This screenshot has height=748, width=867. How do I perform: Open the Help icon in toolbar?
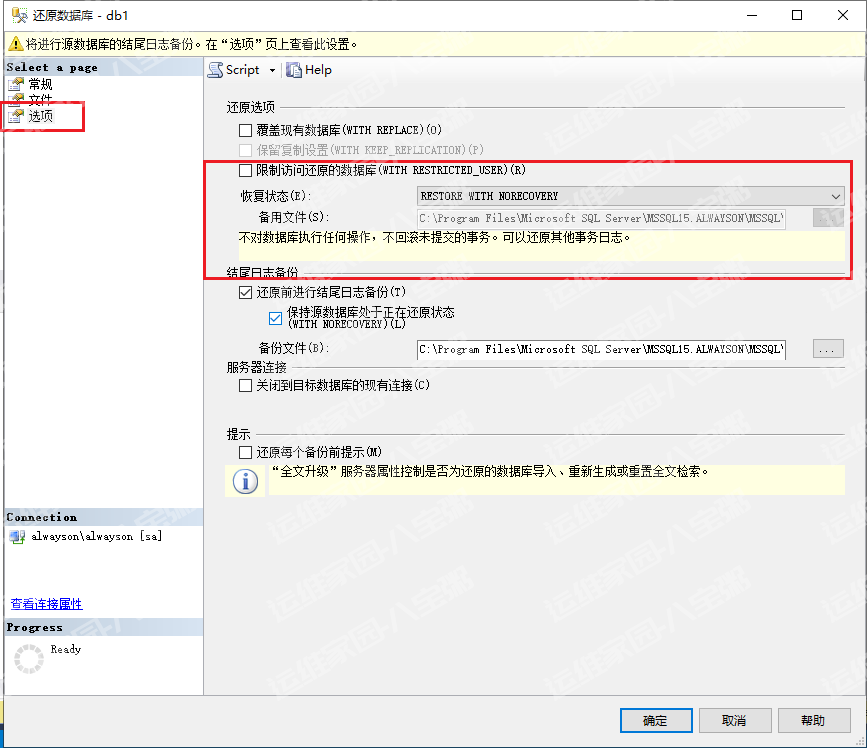[294, 70]
